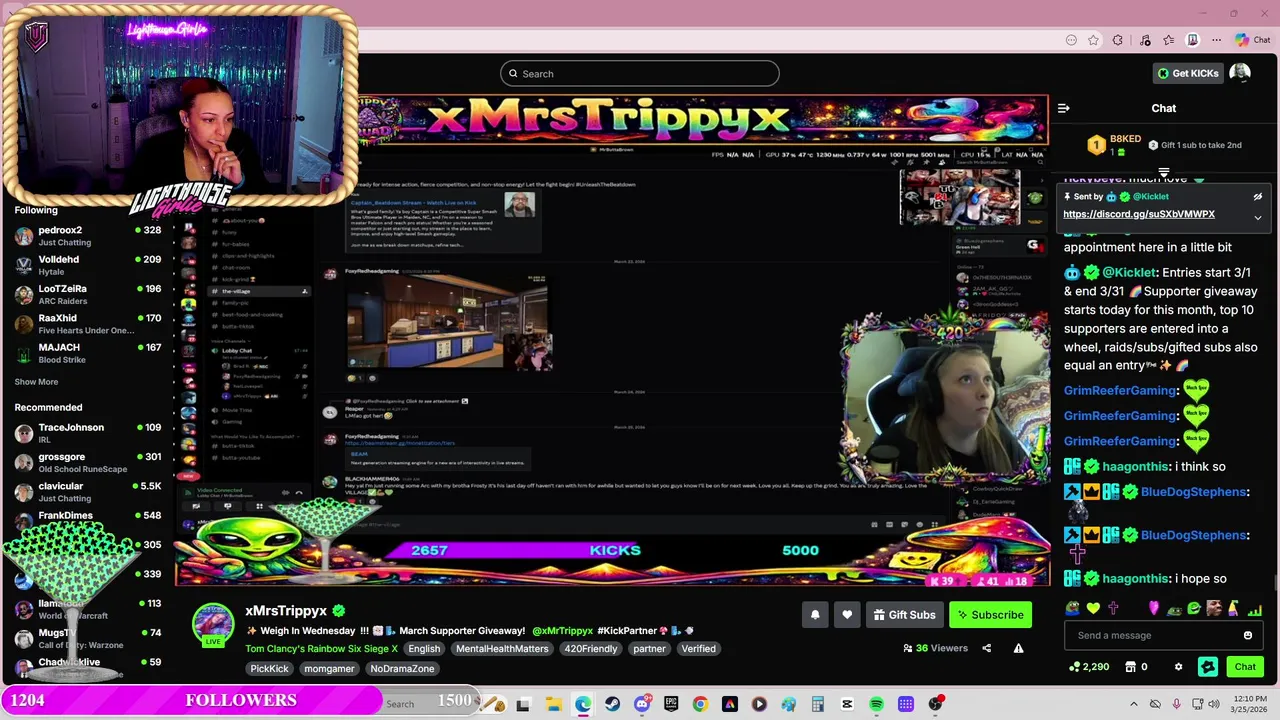Click the Gift Subs button
Image resolution: width=1280 pixels, height=720 pixels.
[x=904, y=615]
